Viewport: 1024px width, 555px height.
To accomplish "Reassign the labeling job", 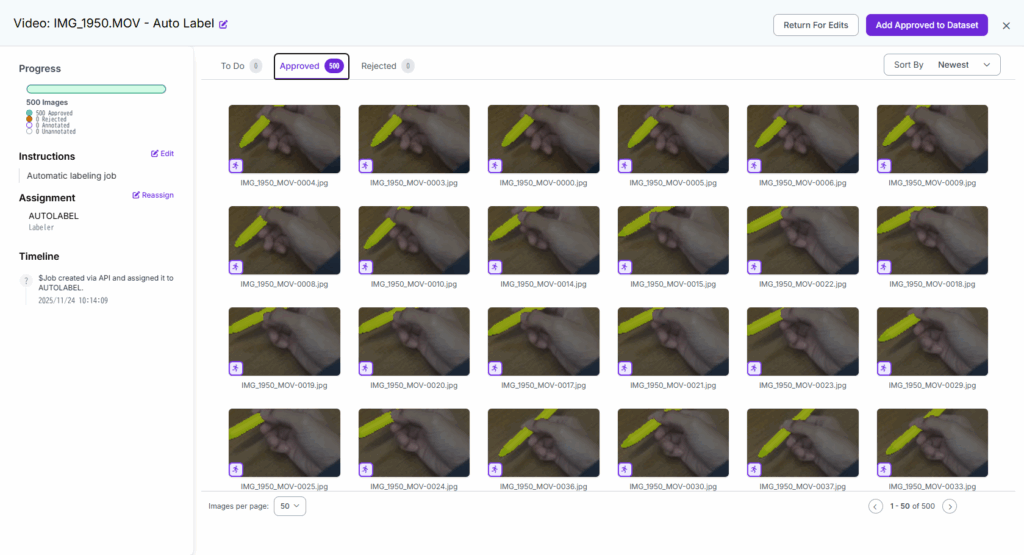I will coord(153,196).
